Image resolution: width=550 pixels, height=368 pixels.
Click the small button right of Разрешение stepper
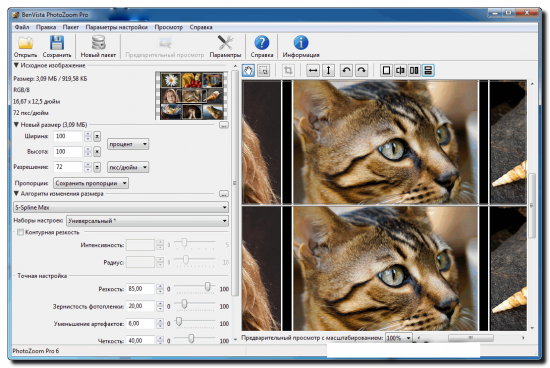(97, 167)
